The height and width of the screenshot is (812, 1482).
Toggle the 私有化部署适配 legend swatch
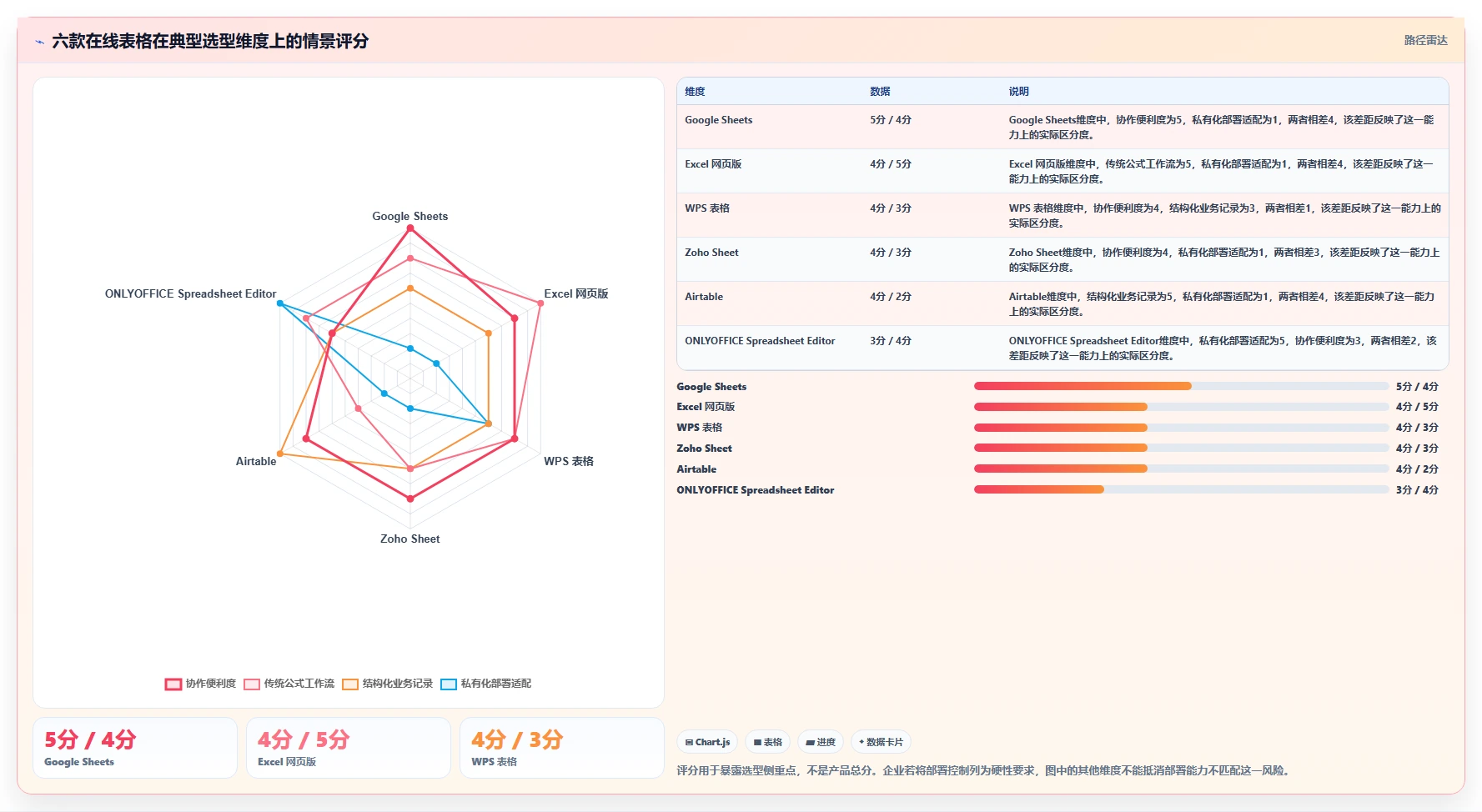(x=449, y=684)
